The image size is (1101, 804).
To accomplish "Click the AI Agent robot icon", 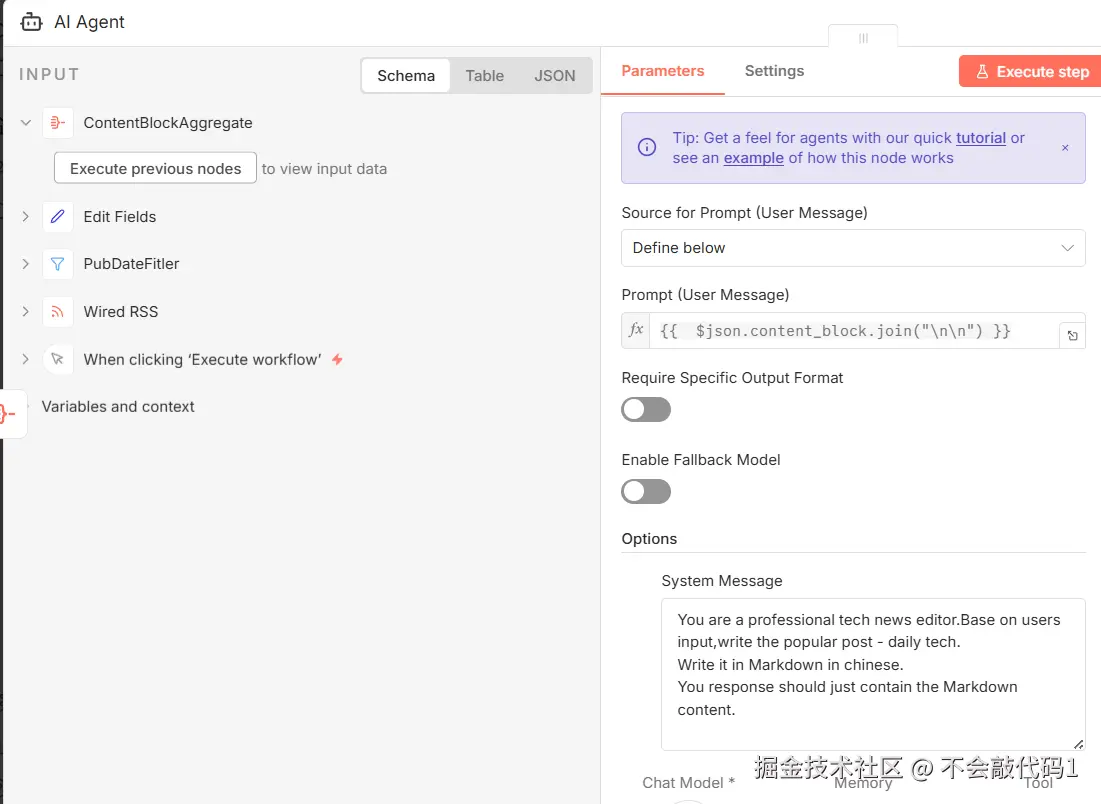I will pos(31,22).
